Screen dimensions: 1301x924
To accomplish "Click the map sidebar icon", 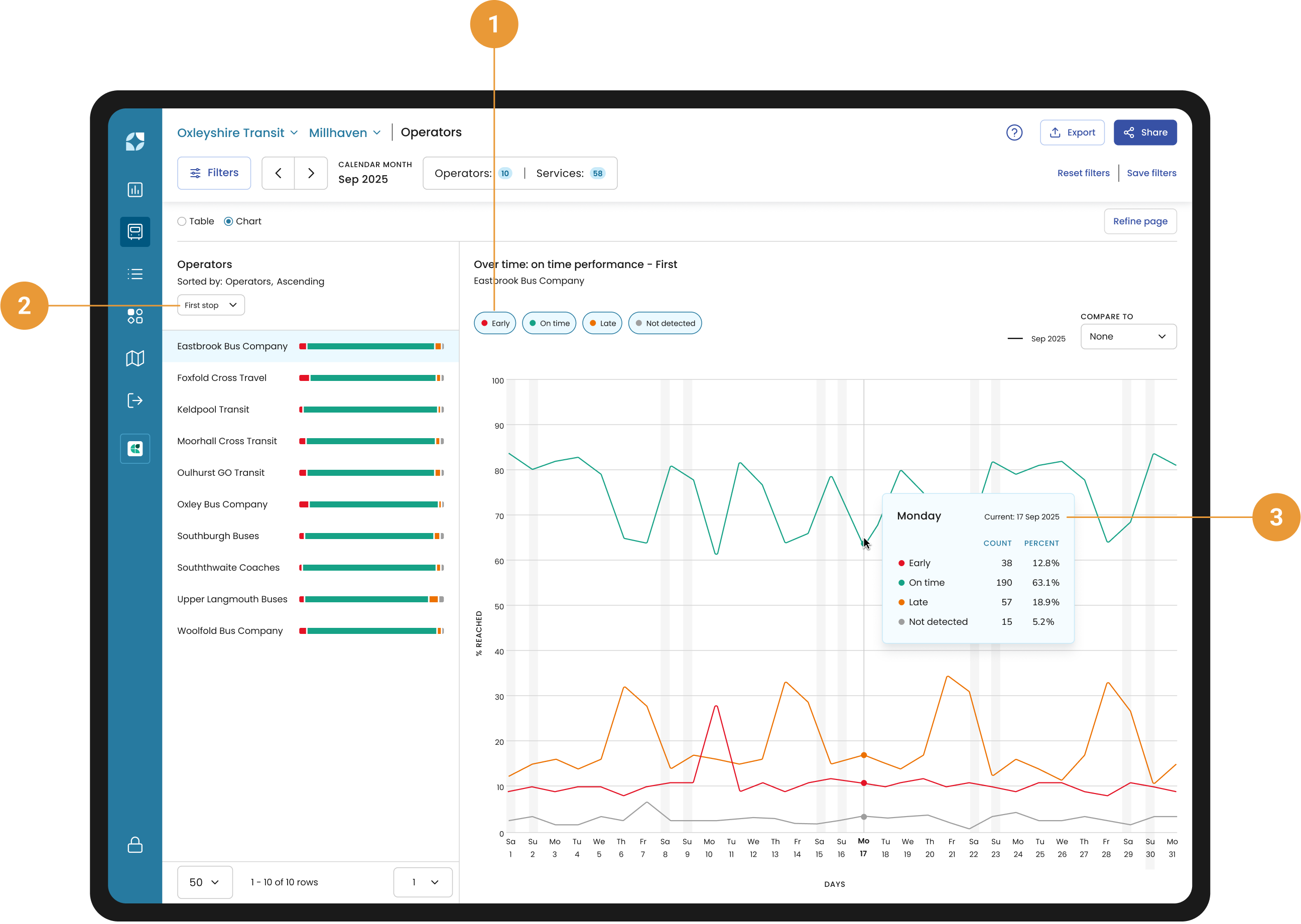I will (135, 358).
